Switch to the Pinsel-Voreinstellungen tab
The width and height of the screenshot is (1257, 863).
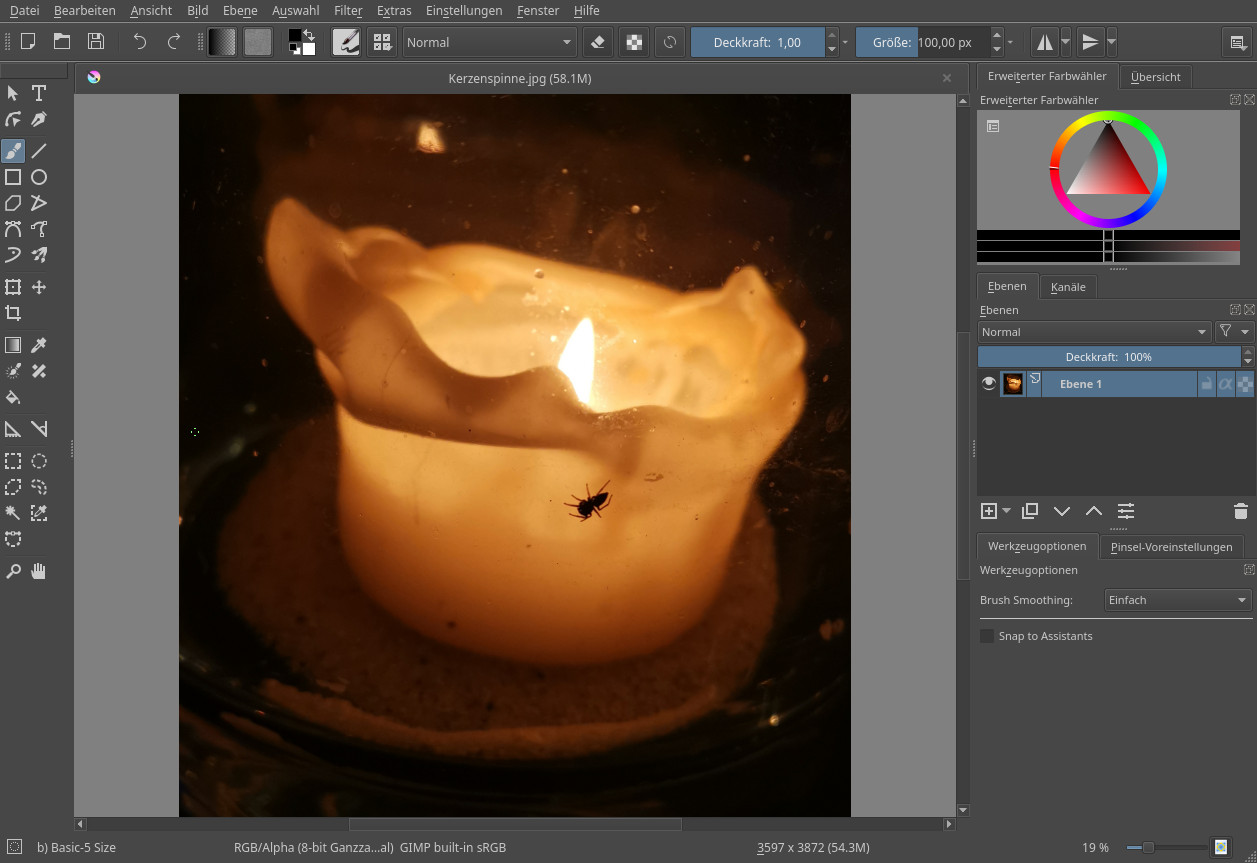[x=1171, y=547]
